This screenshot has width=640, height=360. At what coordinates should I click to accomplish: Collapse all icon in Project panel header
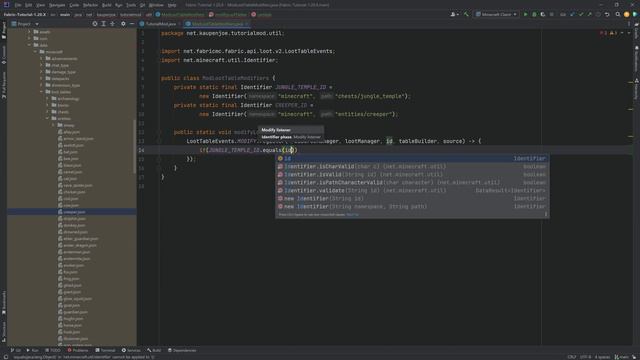[x=113, y=24]
